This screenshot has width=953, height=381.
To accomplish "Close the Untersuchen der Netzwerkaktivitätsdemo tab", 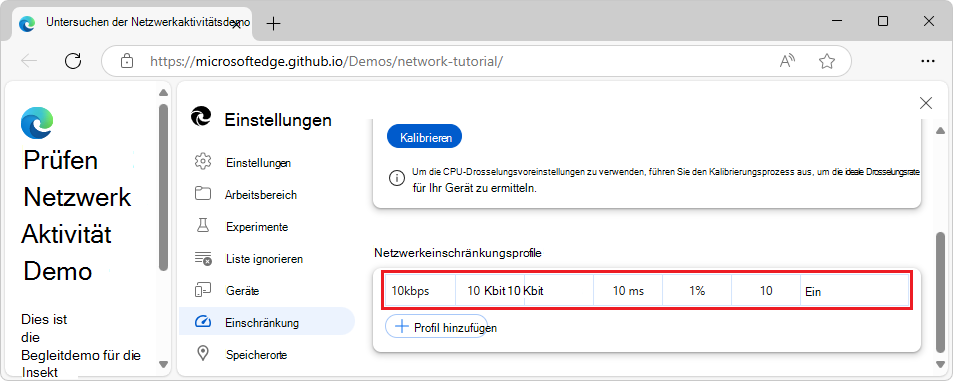I will (236, 24).
